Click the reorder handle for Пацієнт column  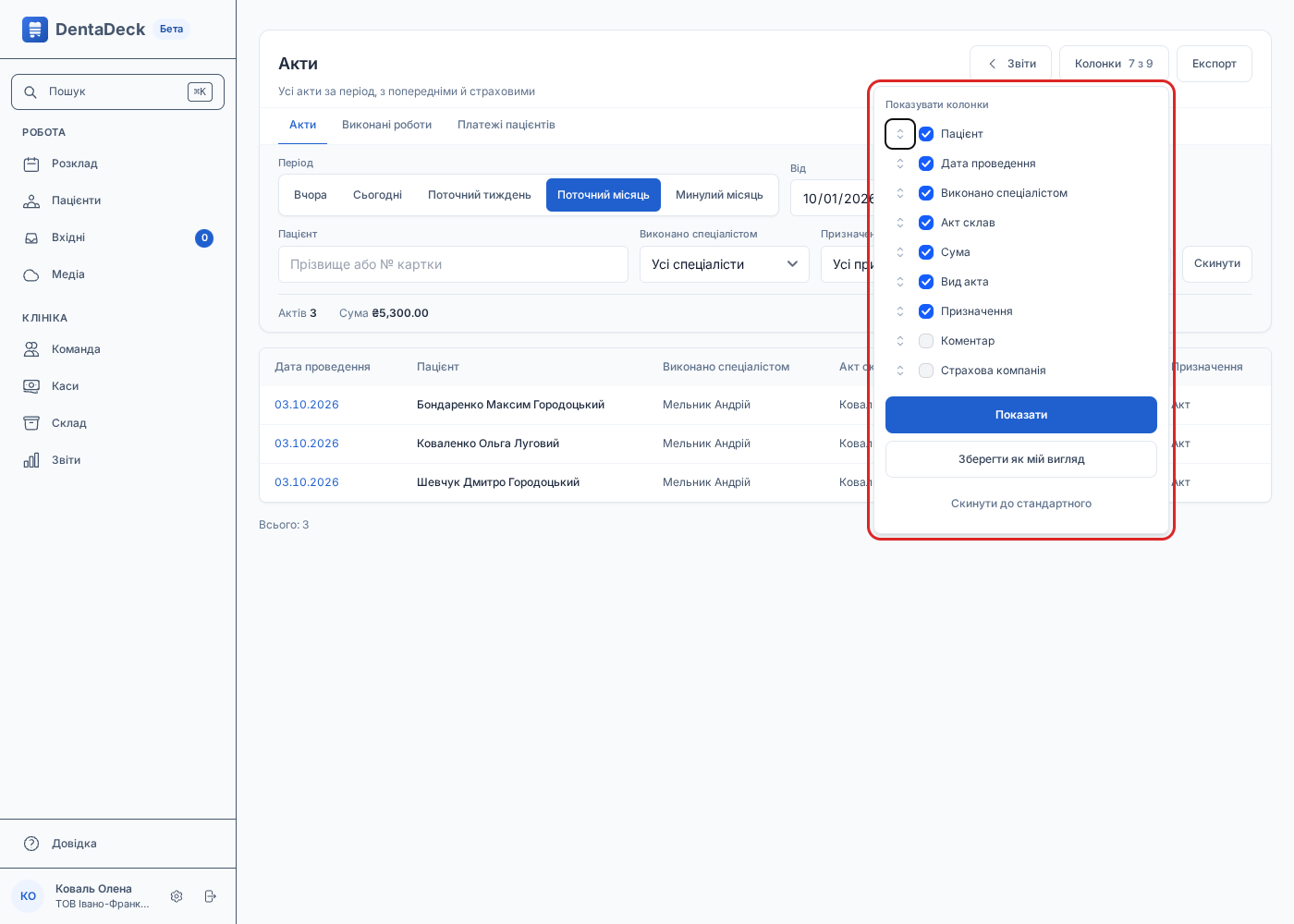(x=900, y=134)
